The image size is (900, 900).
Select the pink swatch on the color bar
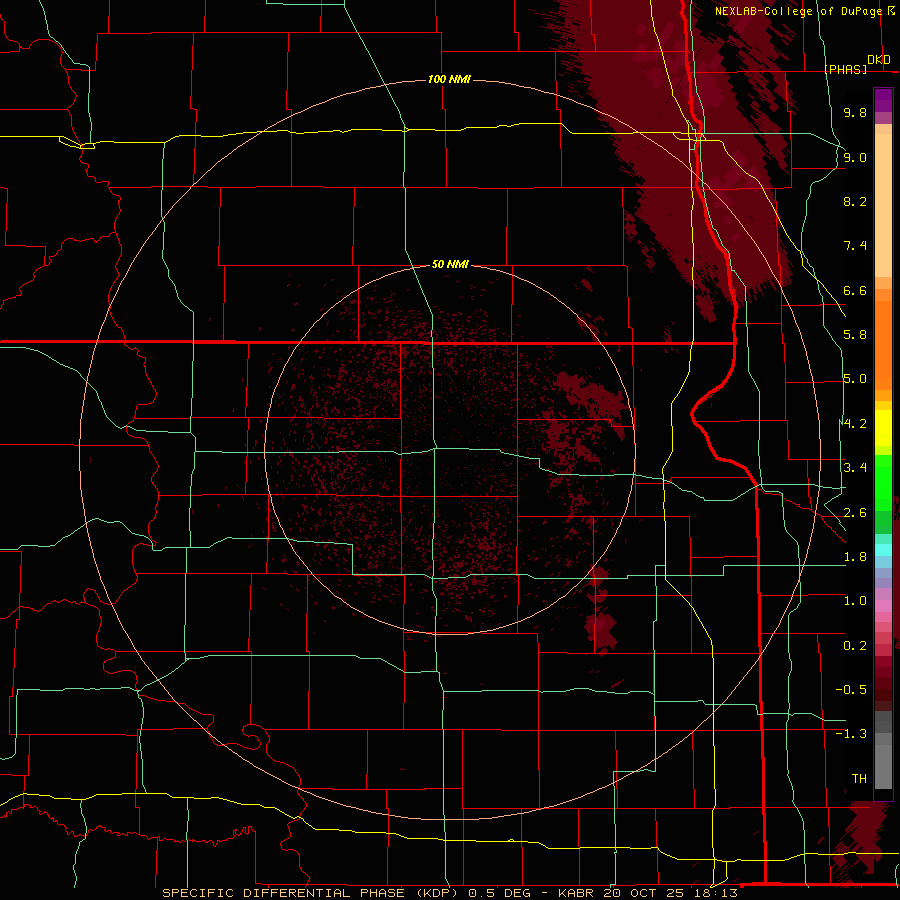(883, 606)
